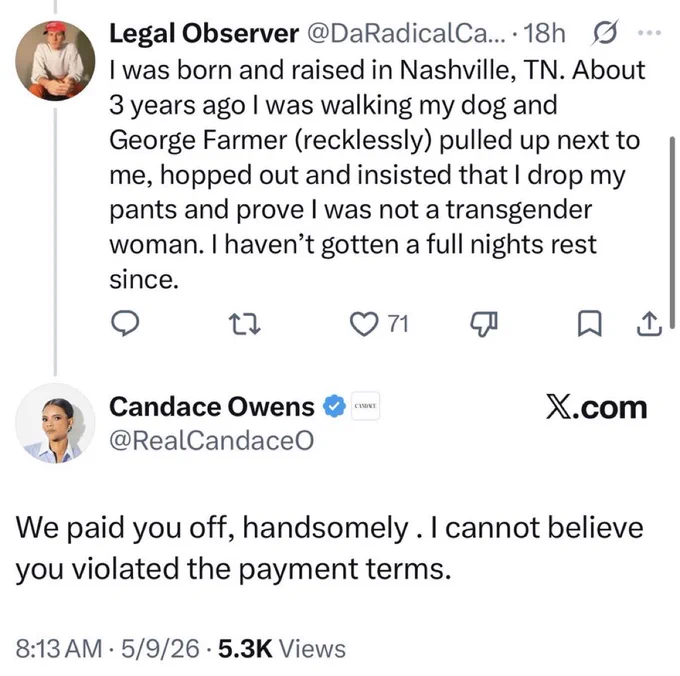Open the @DaRadicalCa... handle link
Screen dimensions: 680x676
406,33
